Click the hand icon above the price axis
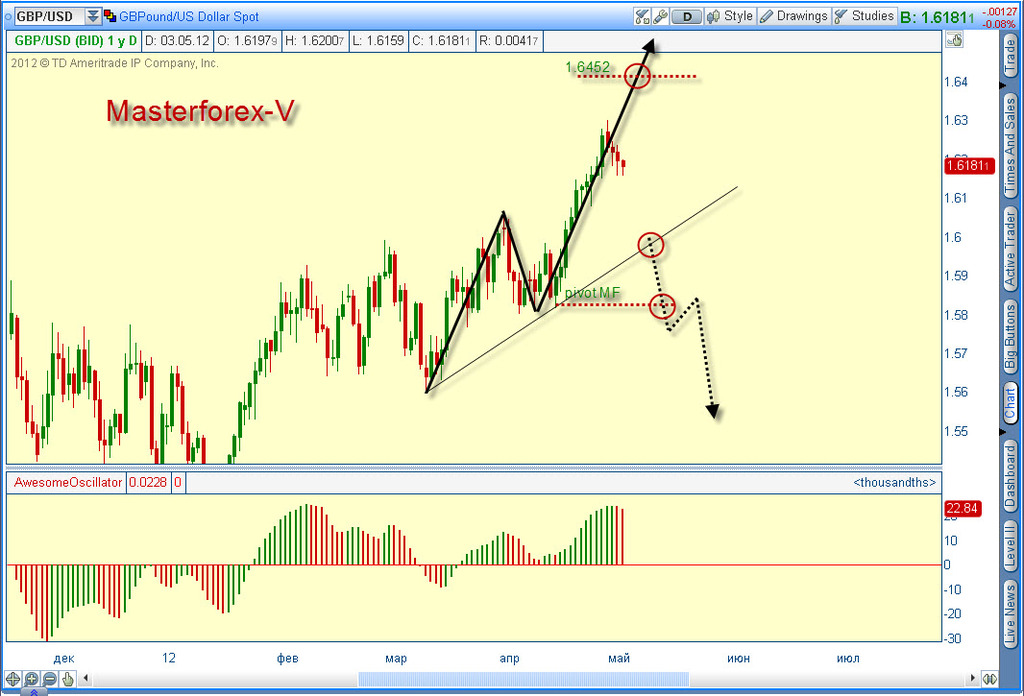The height and width of the screenshot is (696, 1024). click(x=954, y=40)
